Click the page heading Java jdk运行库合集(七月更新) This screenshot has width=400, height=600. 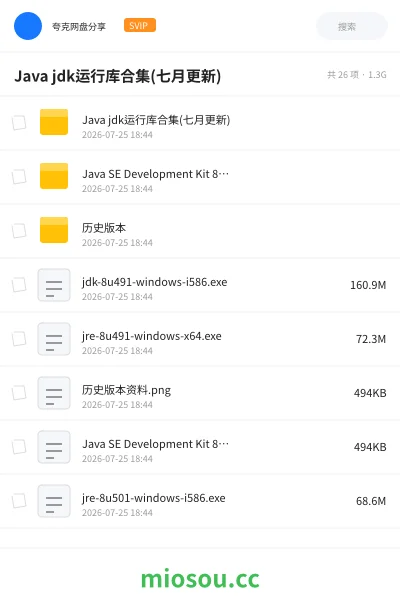point(118,76)
